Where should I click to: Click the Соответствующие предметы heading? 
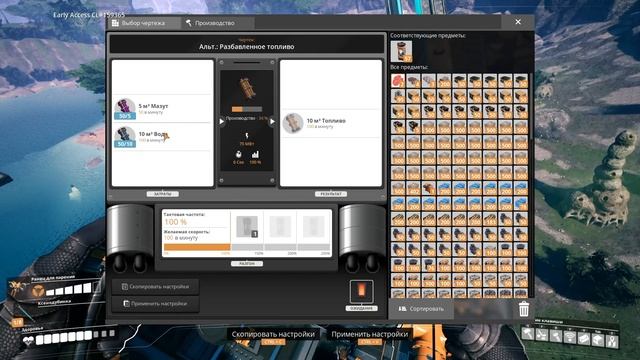pos(428,36)
